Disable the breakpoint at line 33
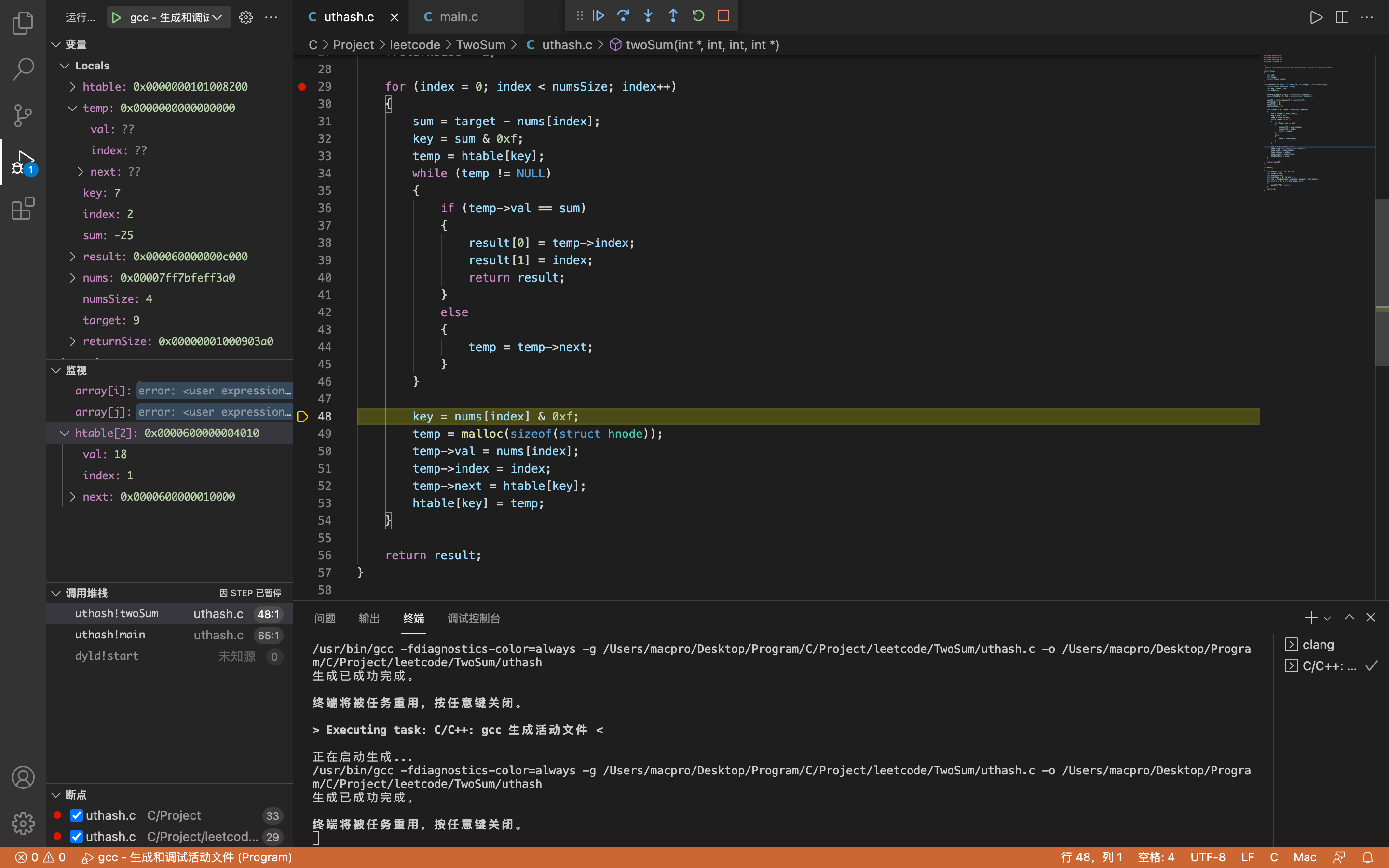 [x=76, y=815]
